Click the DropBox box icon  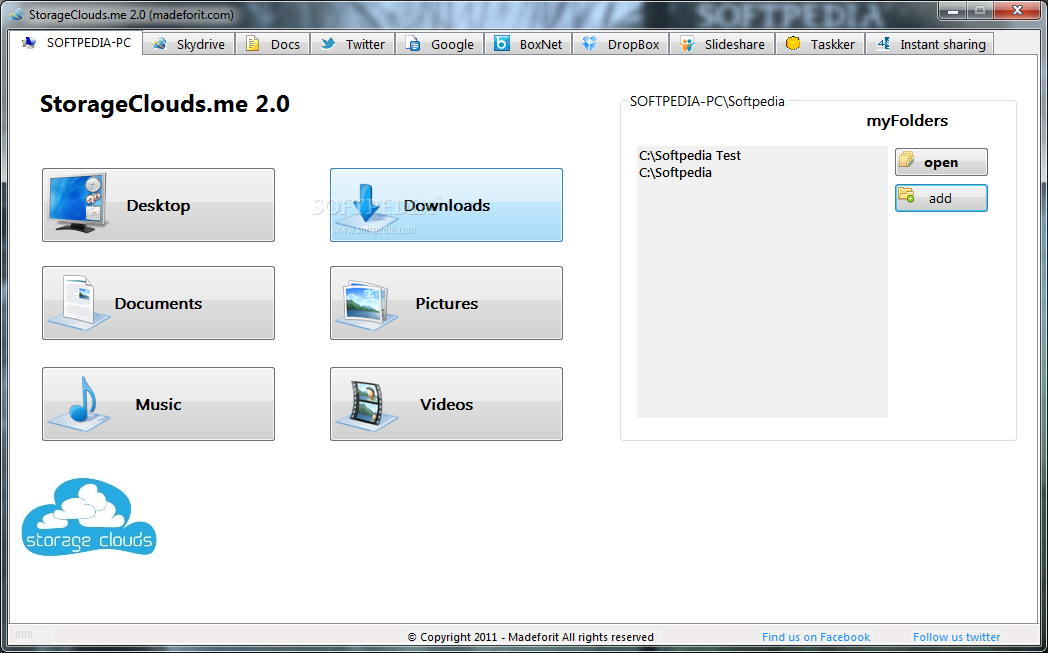[x=589, y=44]
